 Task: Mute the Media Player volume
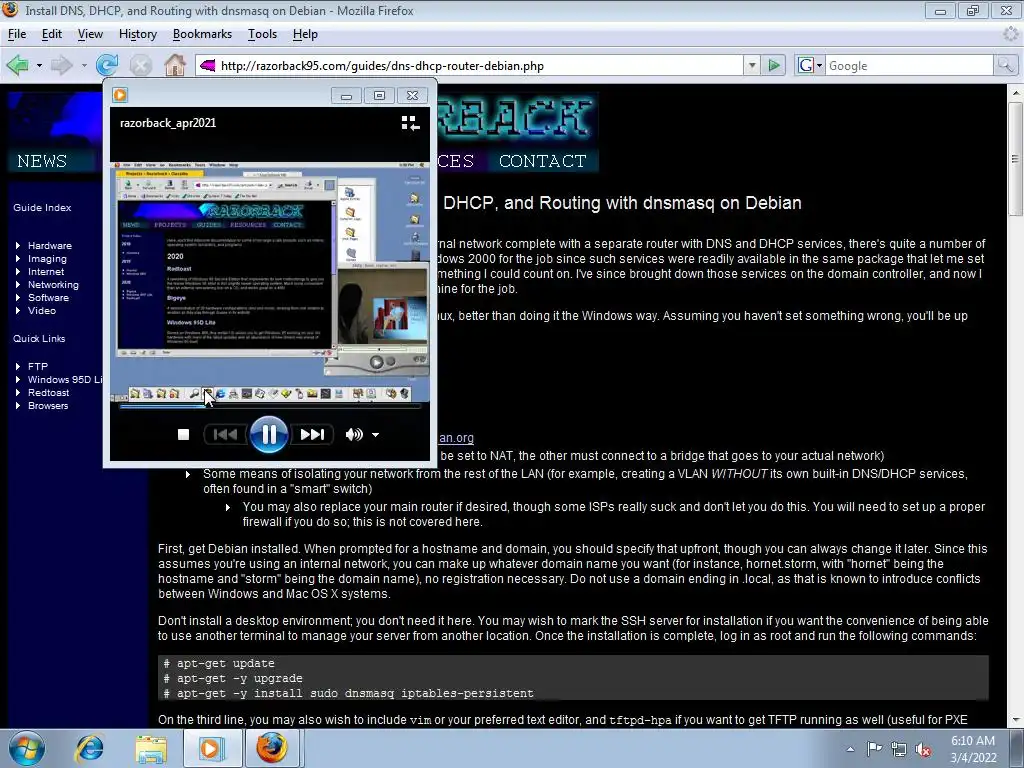point(353,434)
